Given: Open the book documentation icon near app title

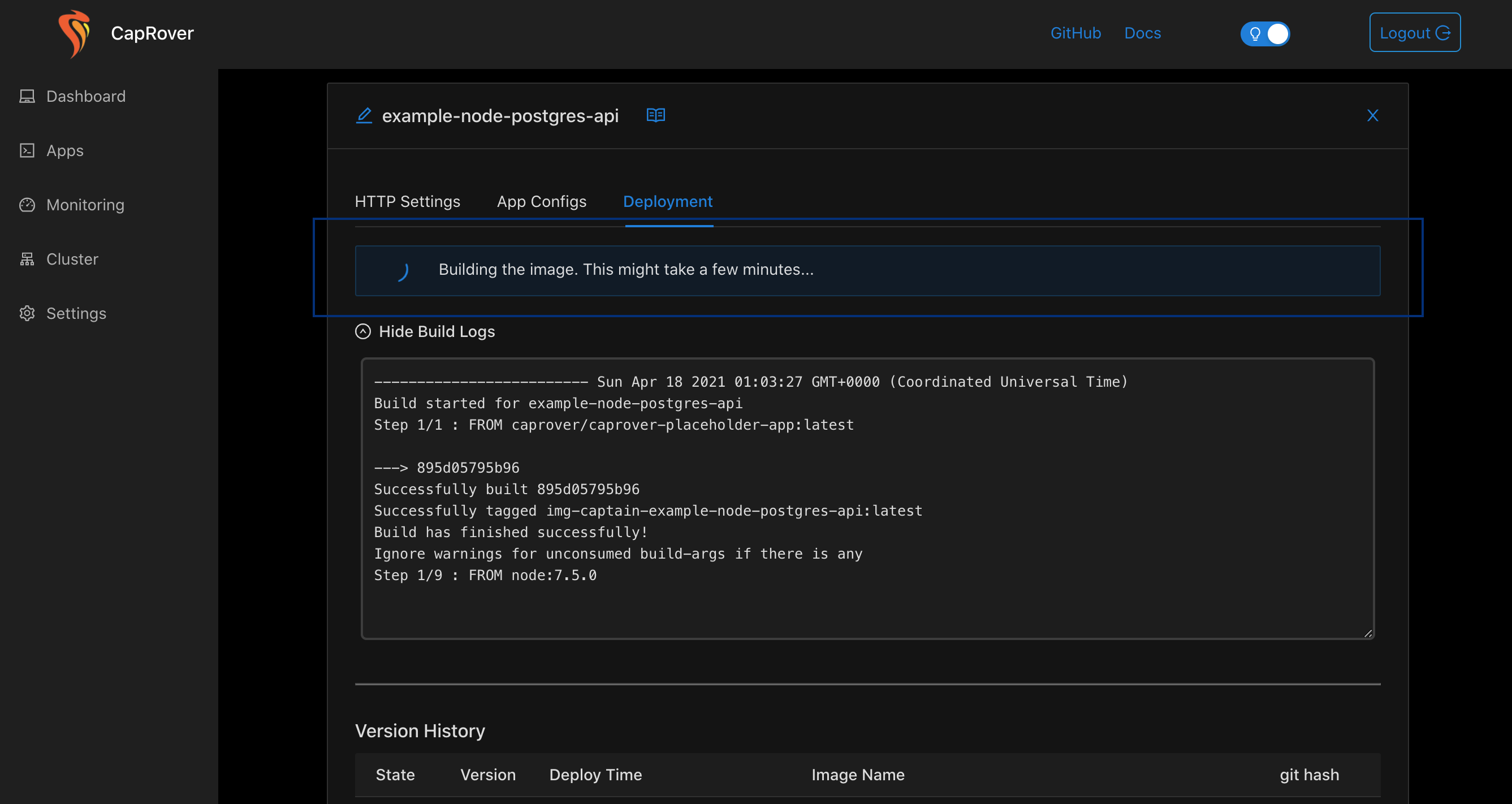Looking at the screenshot, I should (655, 115).
